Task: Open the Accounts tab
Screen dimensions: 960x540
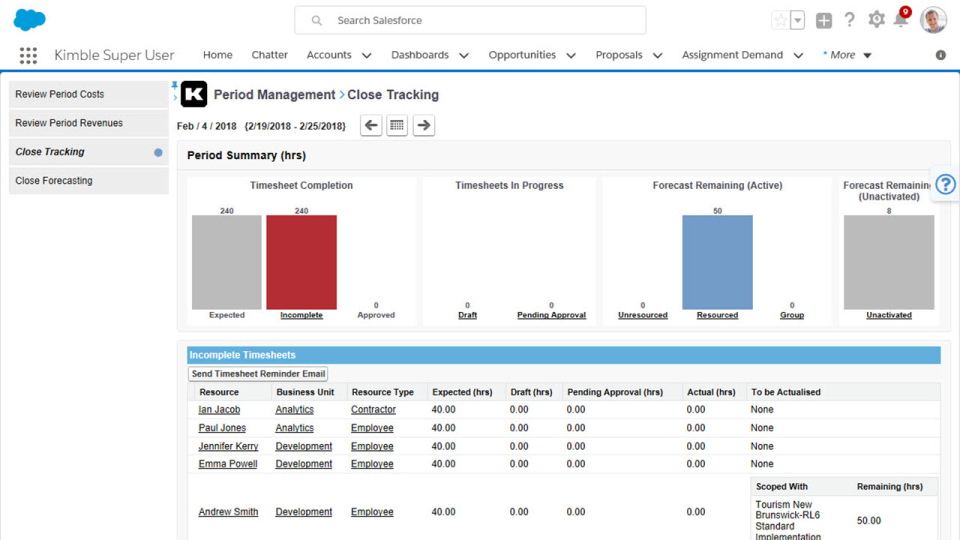Action: tap(329, 55)
